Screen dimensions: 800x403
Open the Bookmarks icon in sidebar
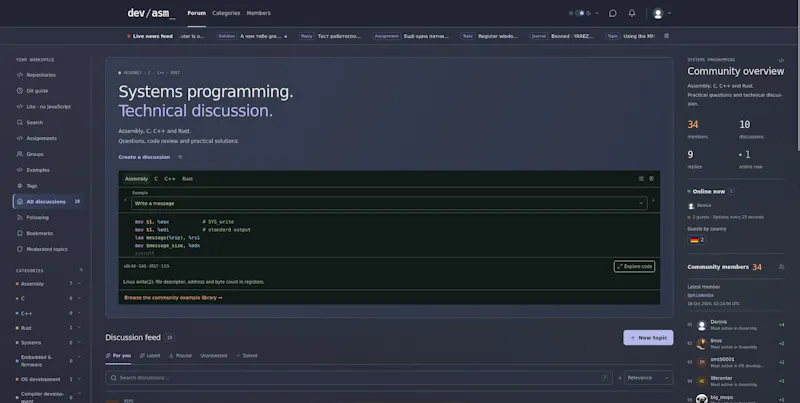tap(20, 233)
